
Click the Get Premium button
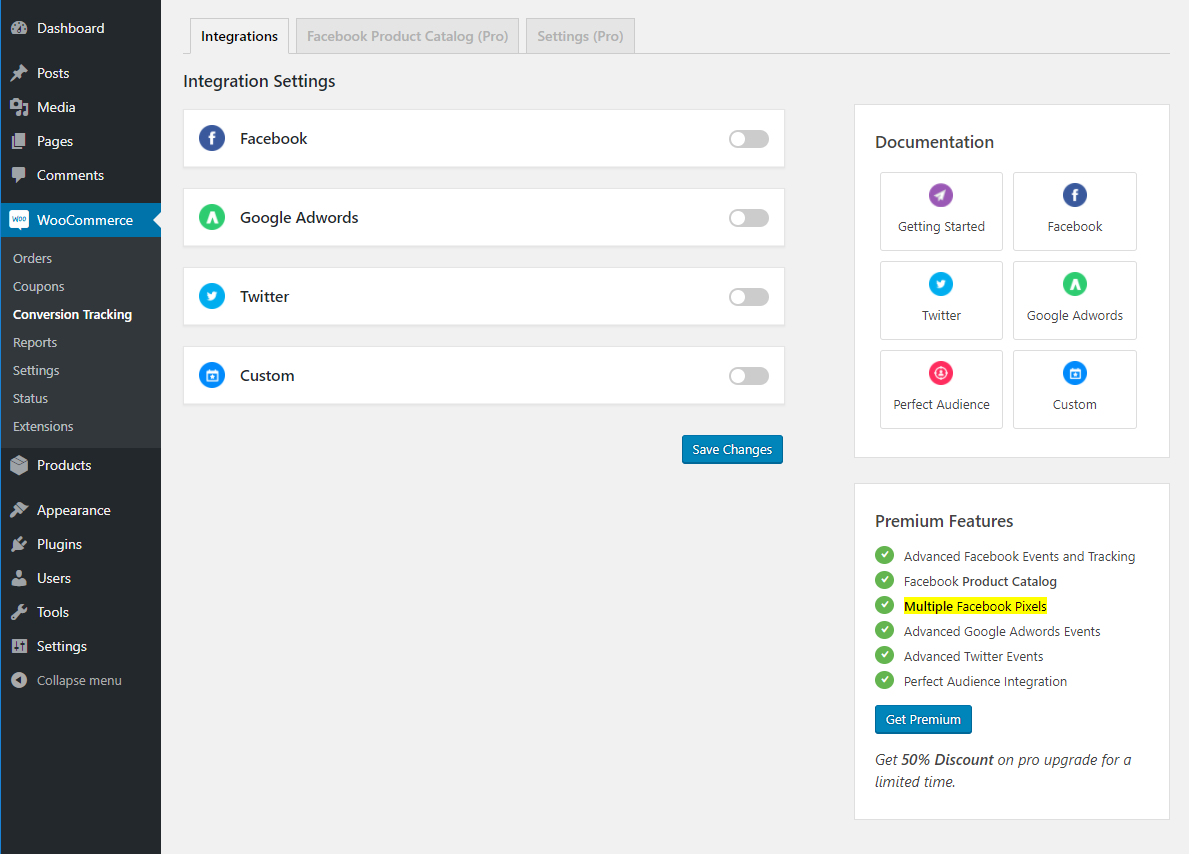click(923, 719)
